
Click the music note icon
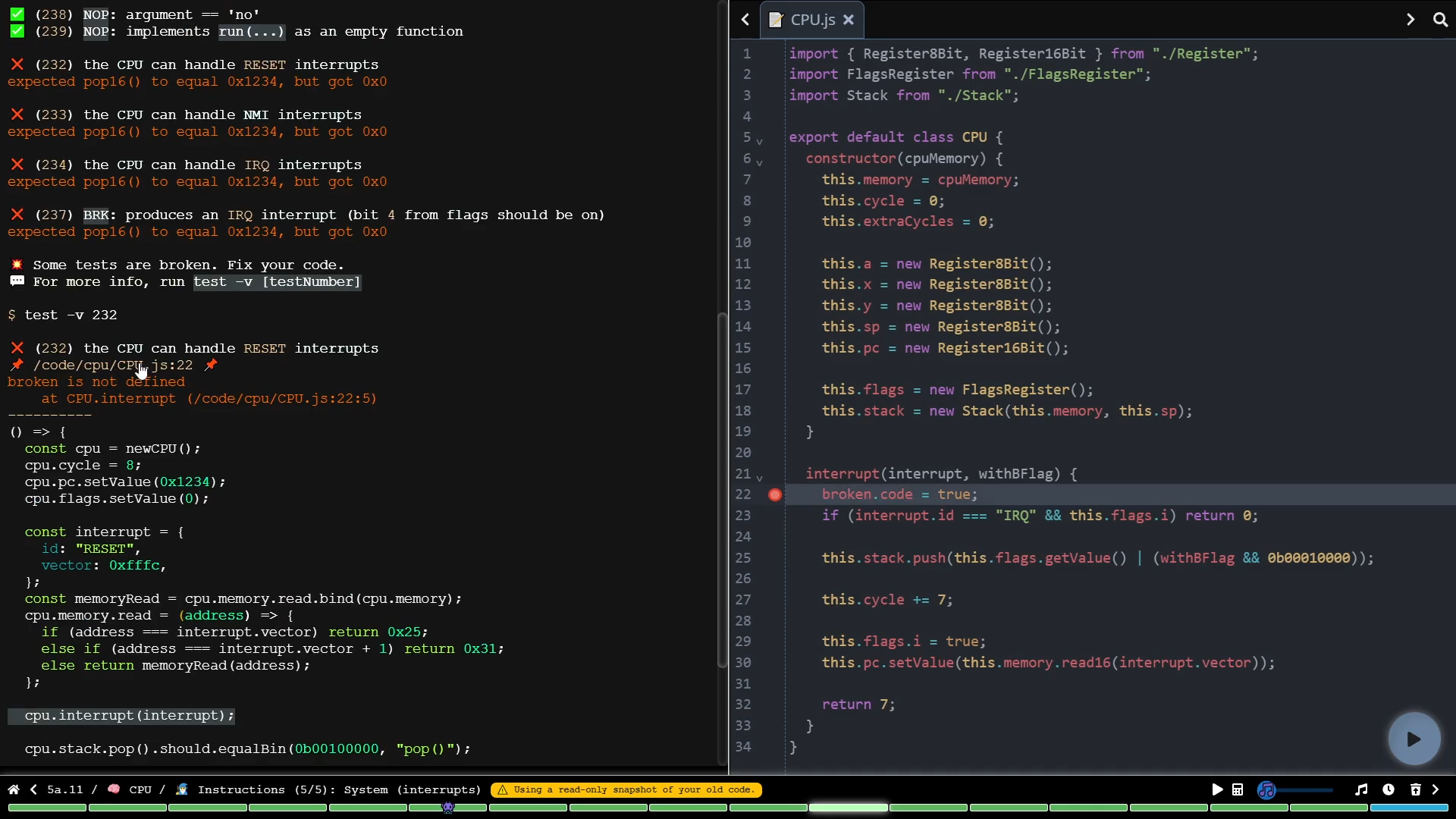click(1361, 789)
